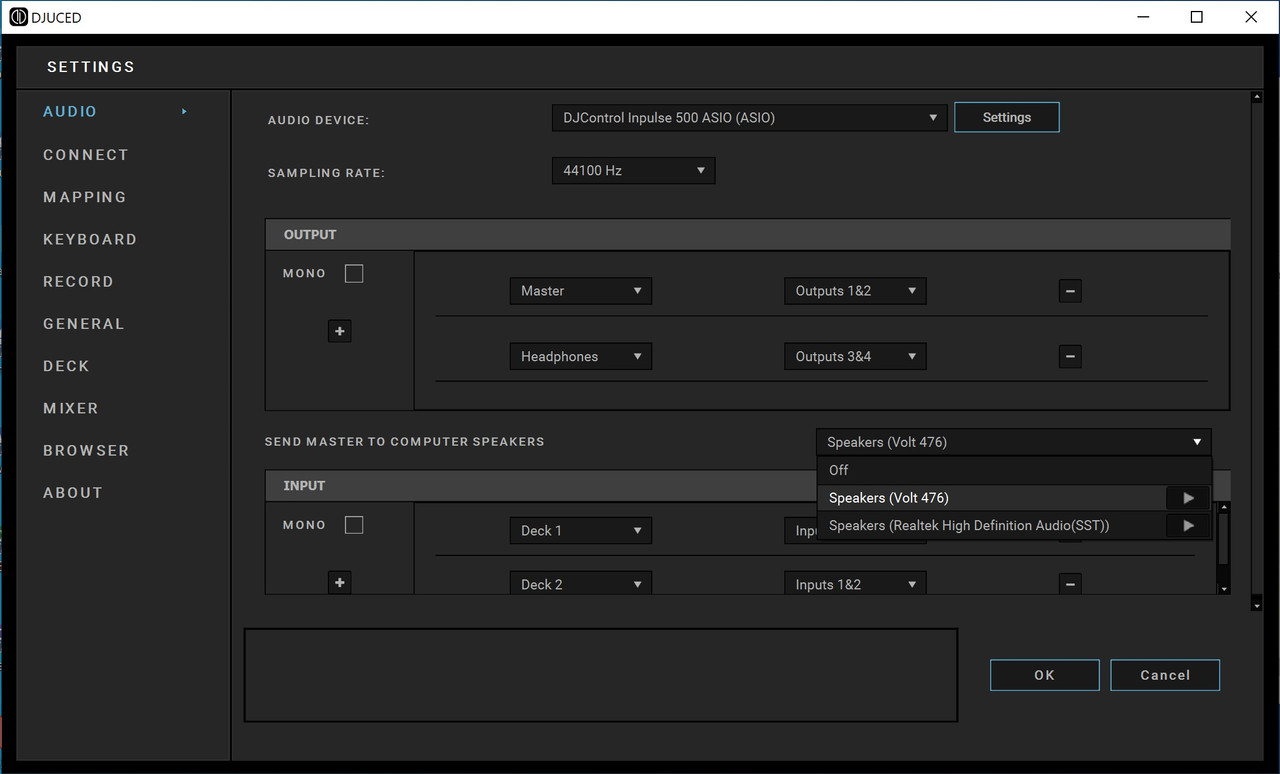Open the Deck 1 input dropdown
Screen dimensions: 1280x774
click(580, 531)
